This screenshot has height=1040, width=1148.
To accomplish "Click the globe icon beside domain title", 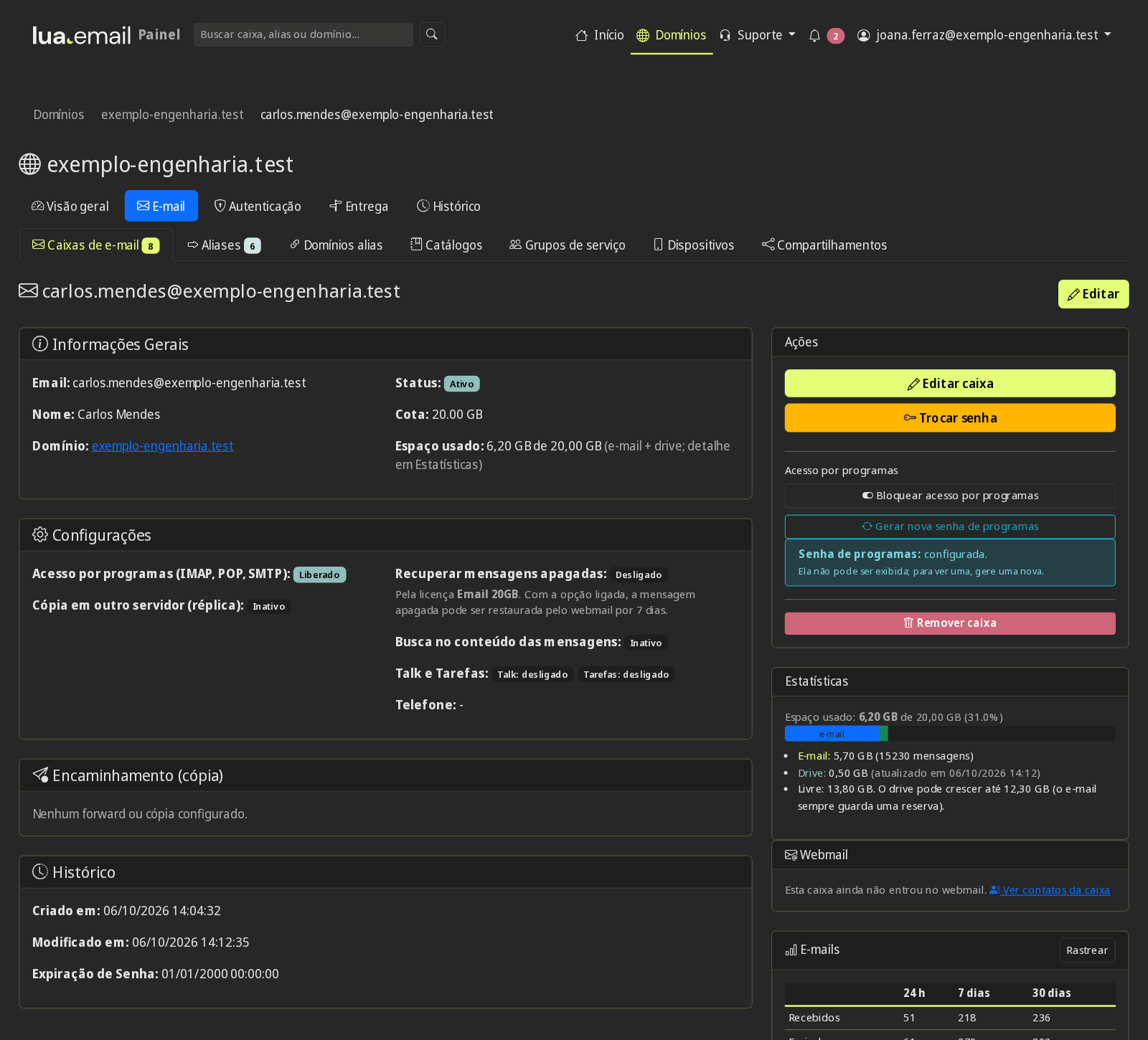I will 29,164.
